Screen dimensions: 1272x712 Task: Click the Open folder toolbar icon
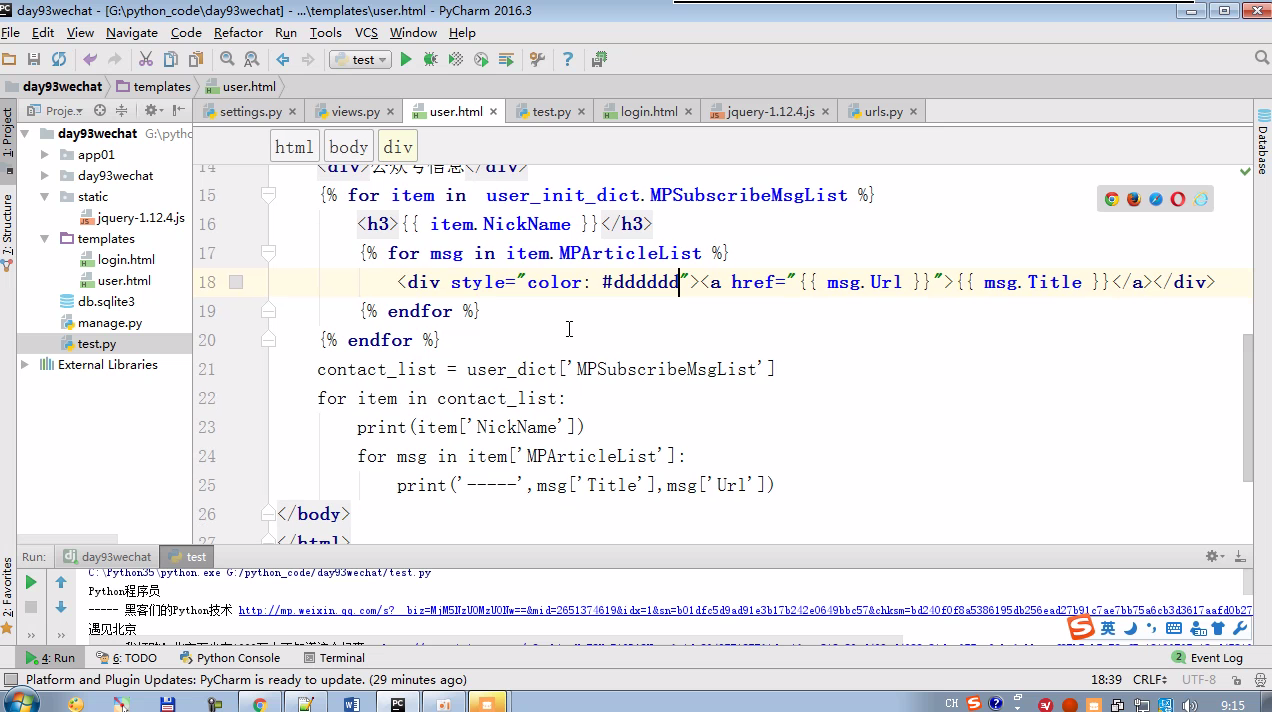click(9, 60)
